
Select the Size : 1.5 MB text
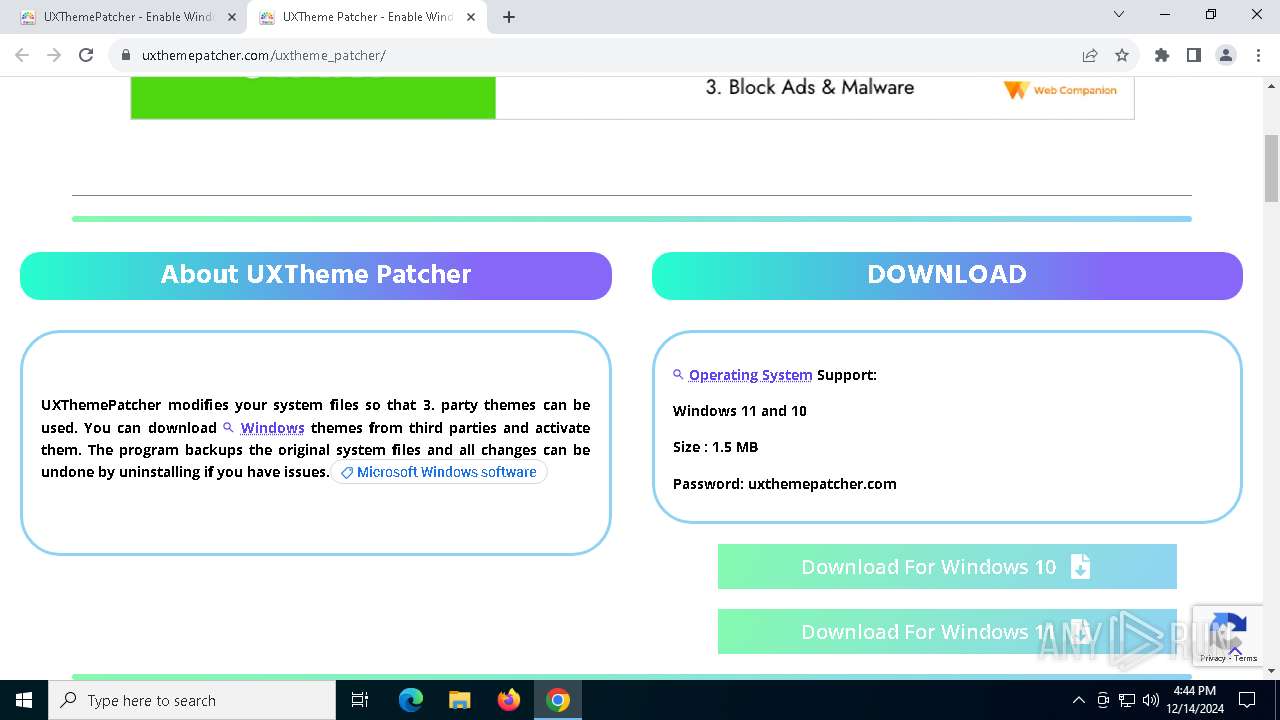pos(715,447)
